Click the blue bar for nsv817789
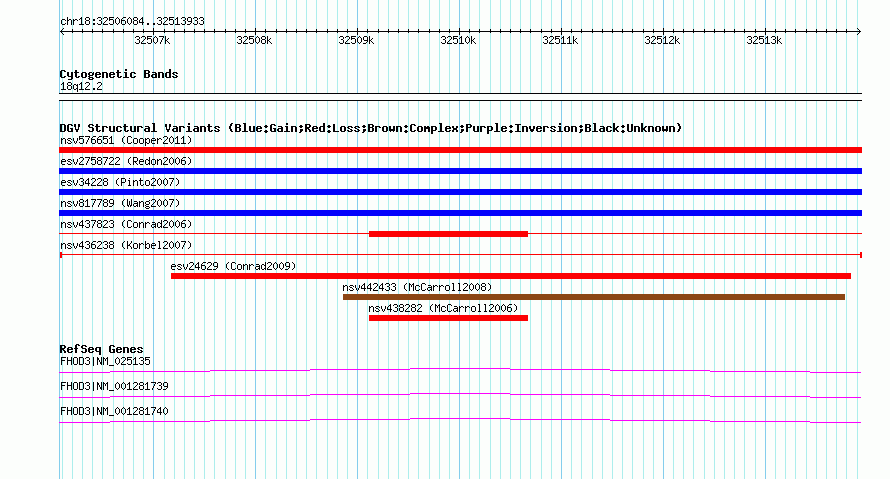 460,213
